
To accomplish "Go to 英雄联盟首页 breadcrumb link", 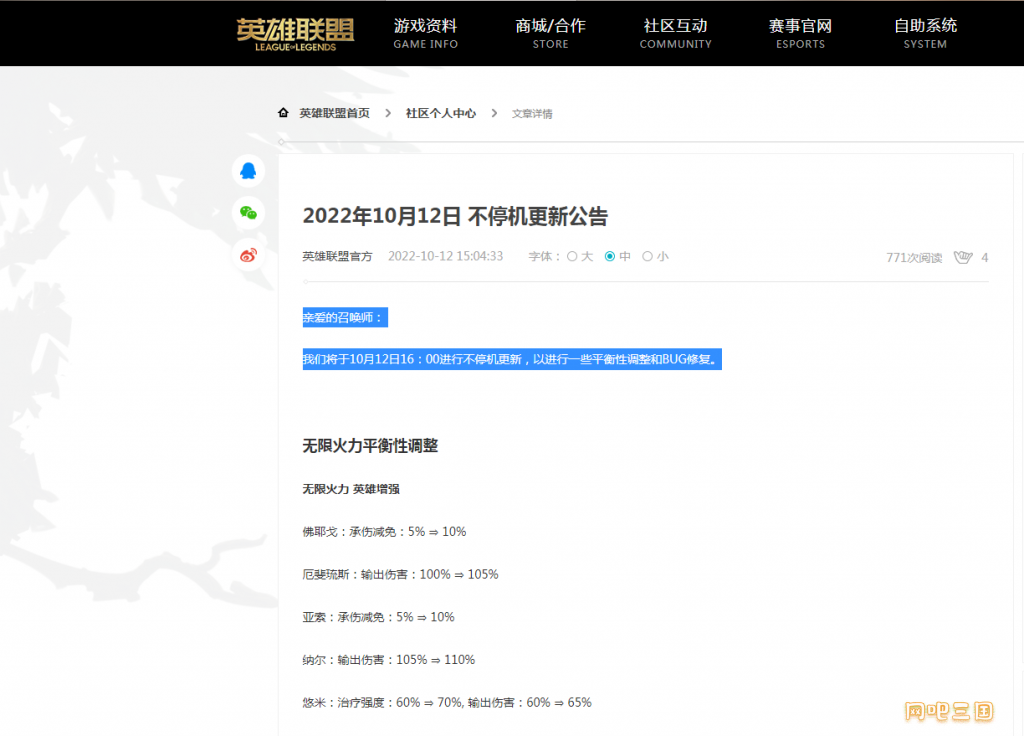I will (x=334, y=113).
